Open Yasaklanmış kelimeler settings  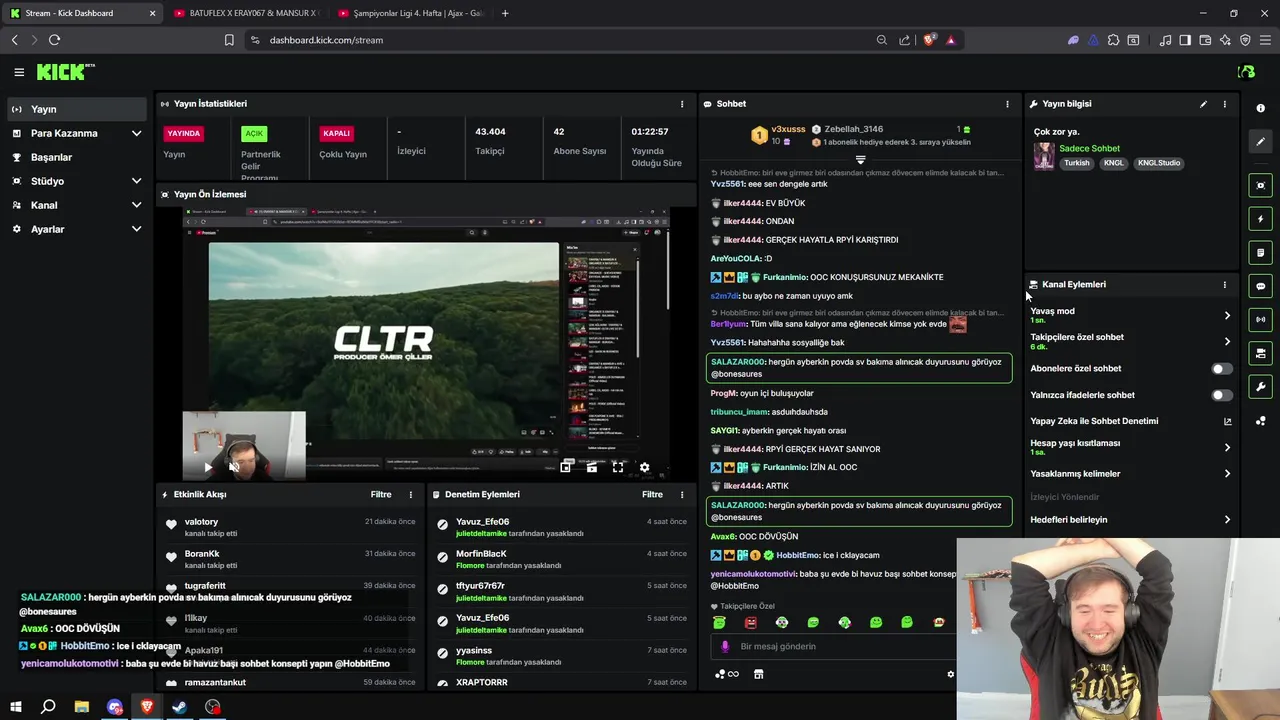click(1131, 474)
